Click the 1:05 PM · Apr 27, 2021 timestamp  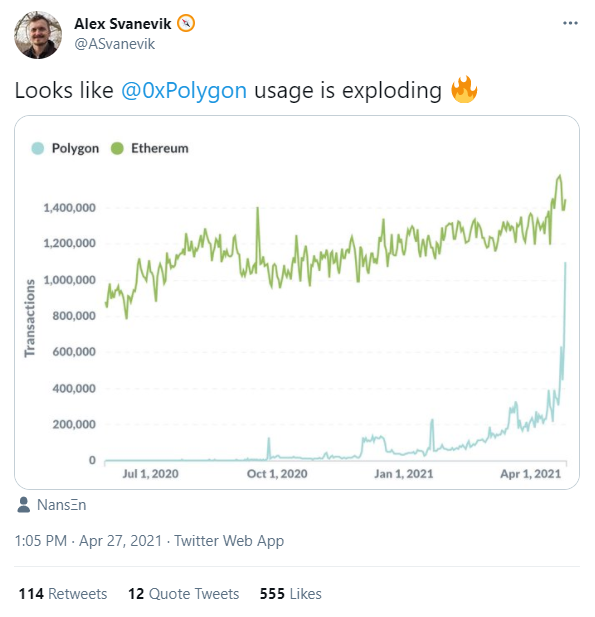click(x=88, y=541)
